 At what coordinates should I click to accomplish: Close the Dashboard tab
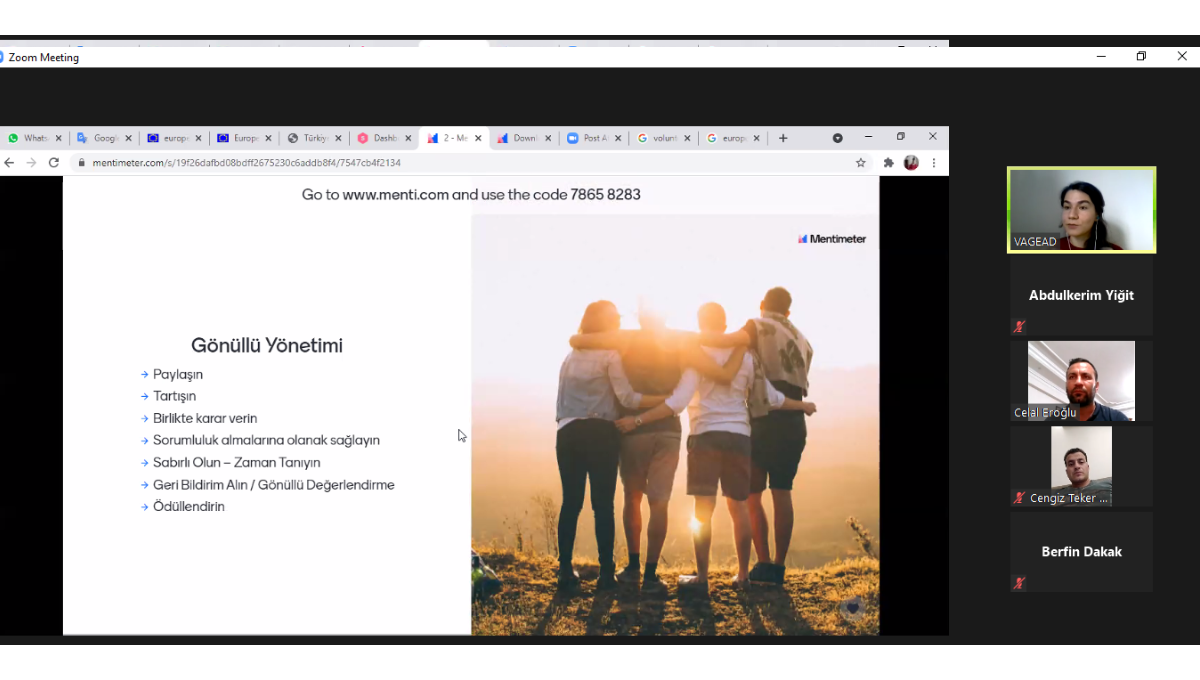pos(408,138)
